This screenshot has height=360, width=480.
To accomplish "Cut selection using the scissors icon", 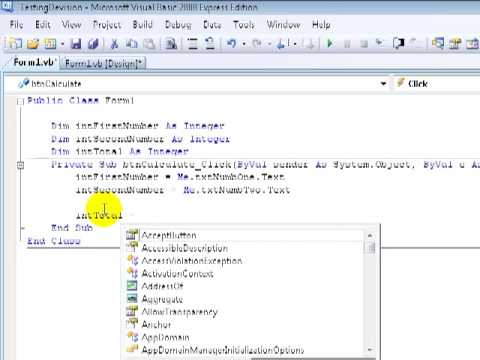I will point(114,44).
